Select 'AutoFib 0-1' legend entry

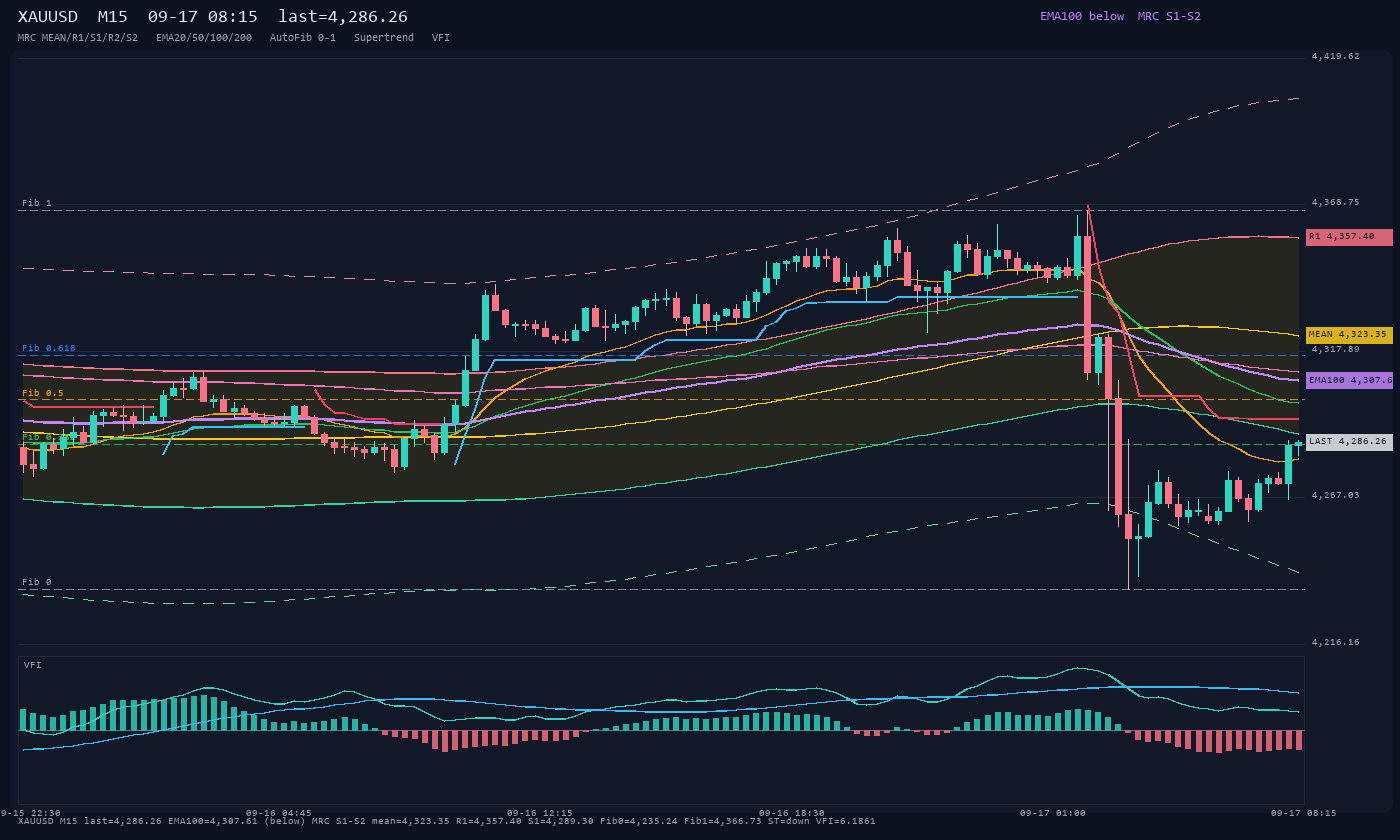(303, 38)
